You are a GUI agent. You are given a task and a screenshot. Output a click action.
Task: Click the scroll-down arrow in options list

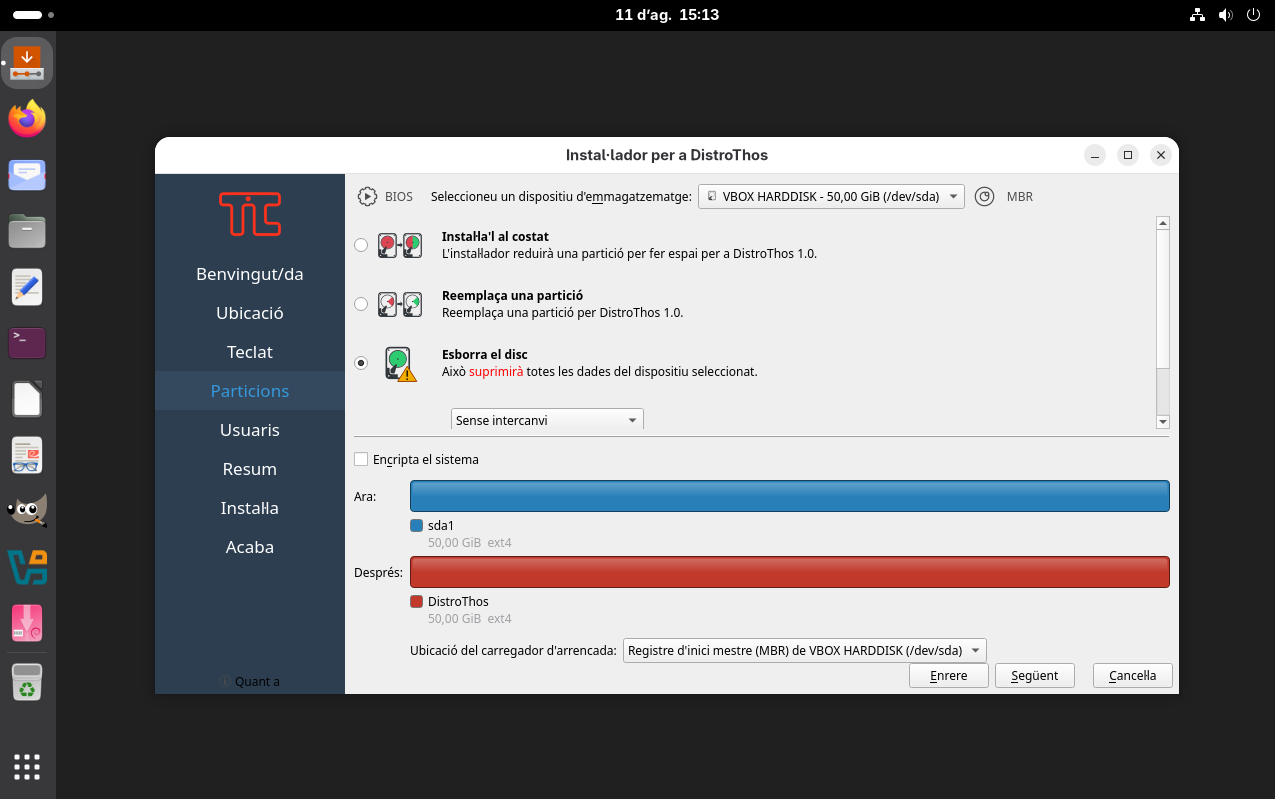click(x=1163, y=422)
